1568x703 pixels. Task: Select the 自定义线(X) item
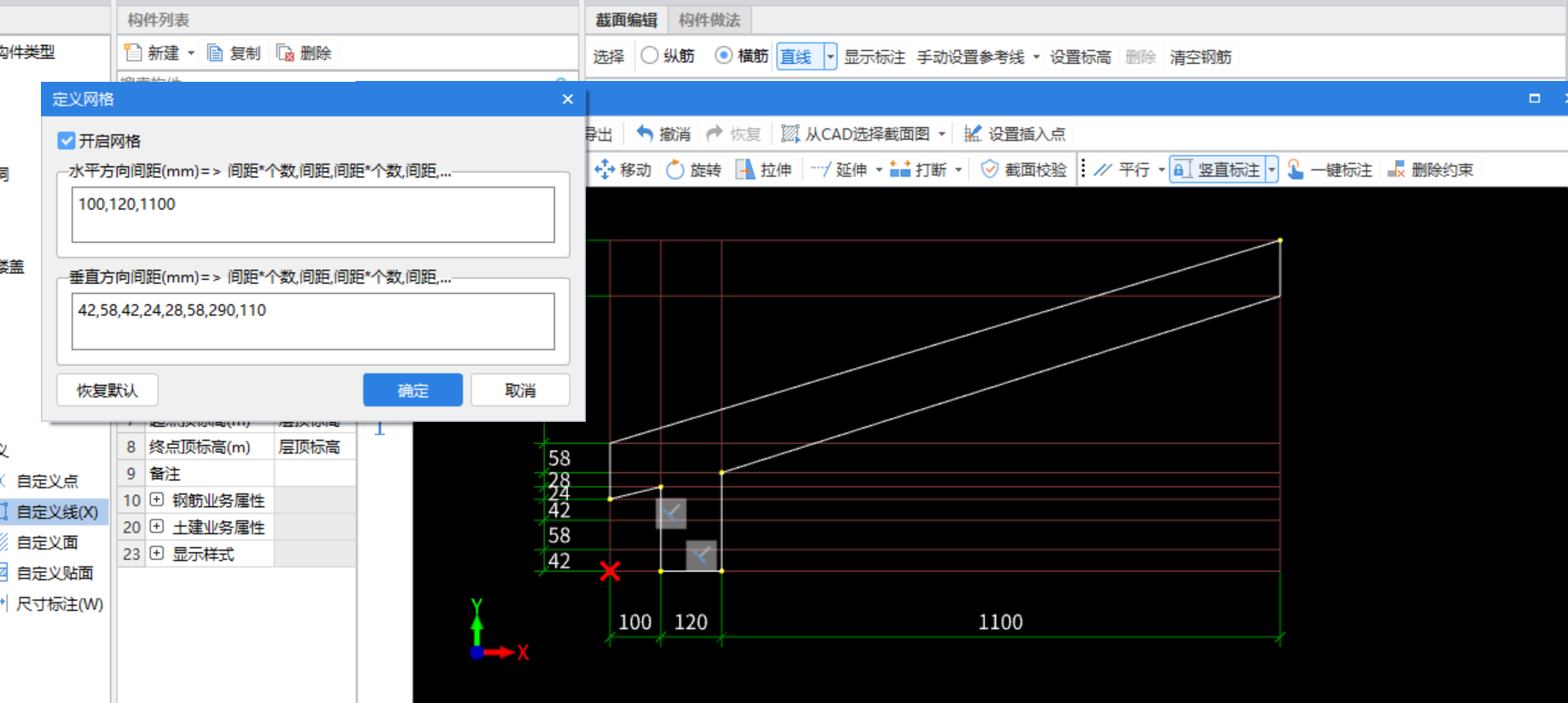coord(54,512)
